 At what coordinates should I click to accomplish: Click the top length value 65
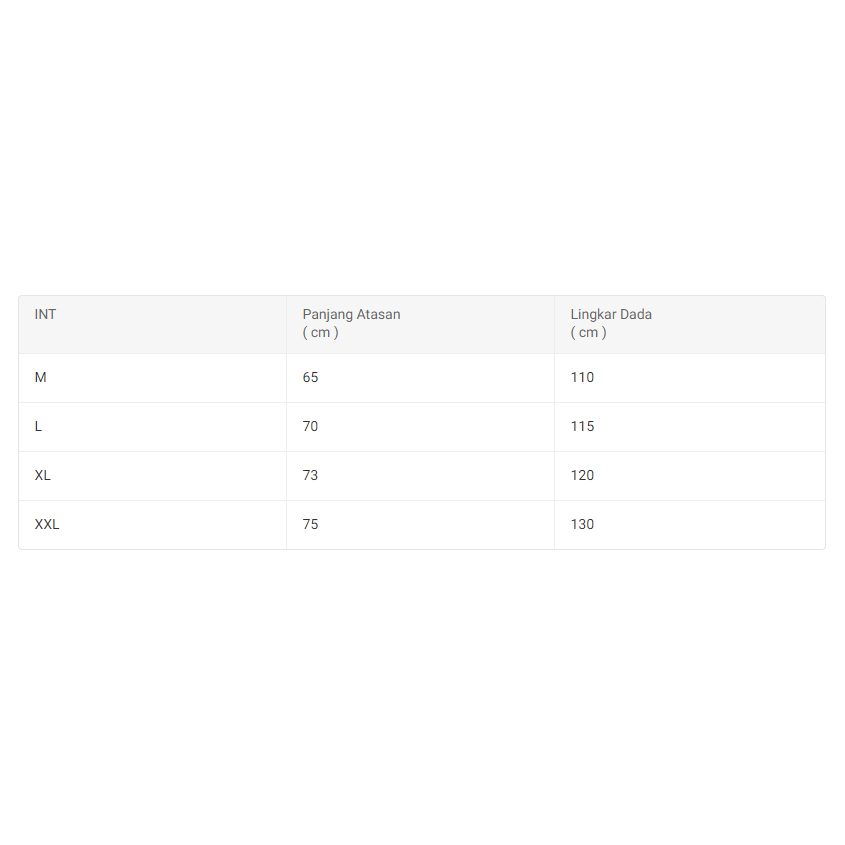(310, 377)
